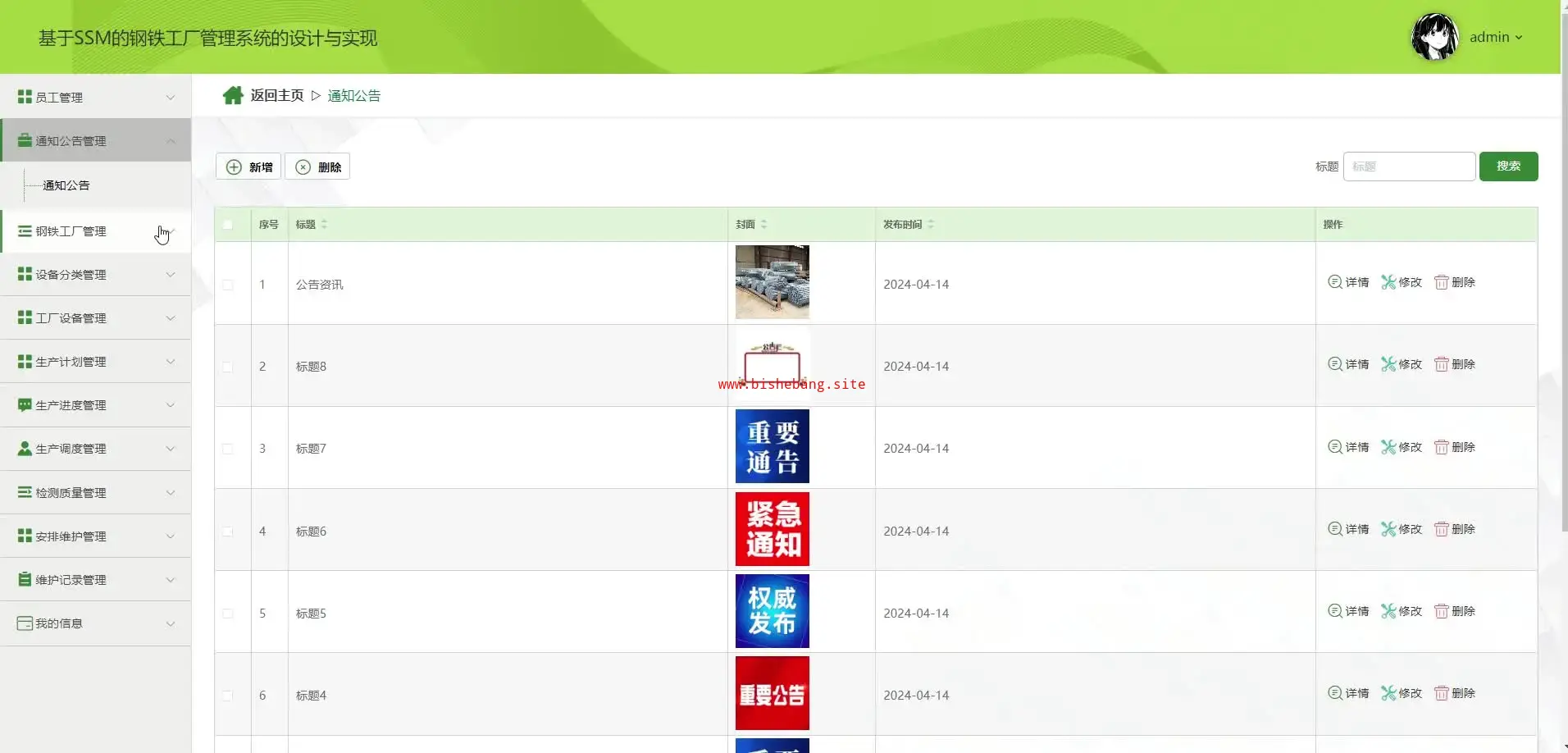Click the 修改 icon in 标题8 row

[x=1388, y=364]
